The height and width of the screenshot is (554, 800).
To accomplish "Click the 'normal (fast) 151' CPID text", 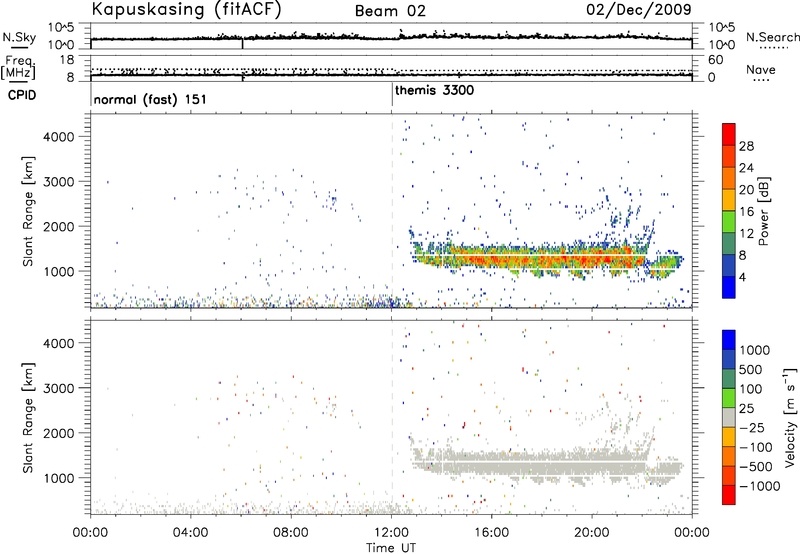I will [150, 99].
